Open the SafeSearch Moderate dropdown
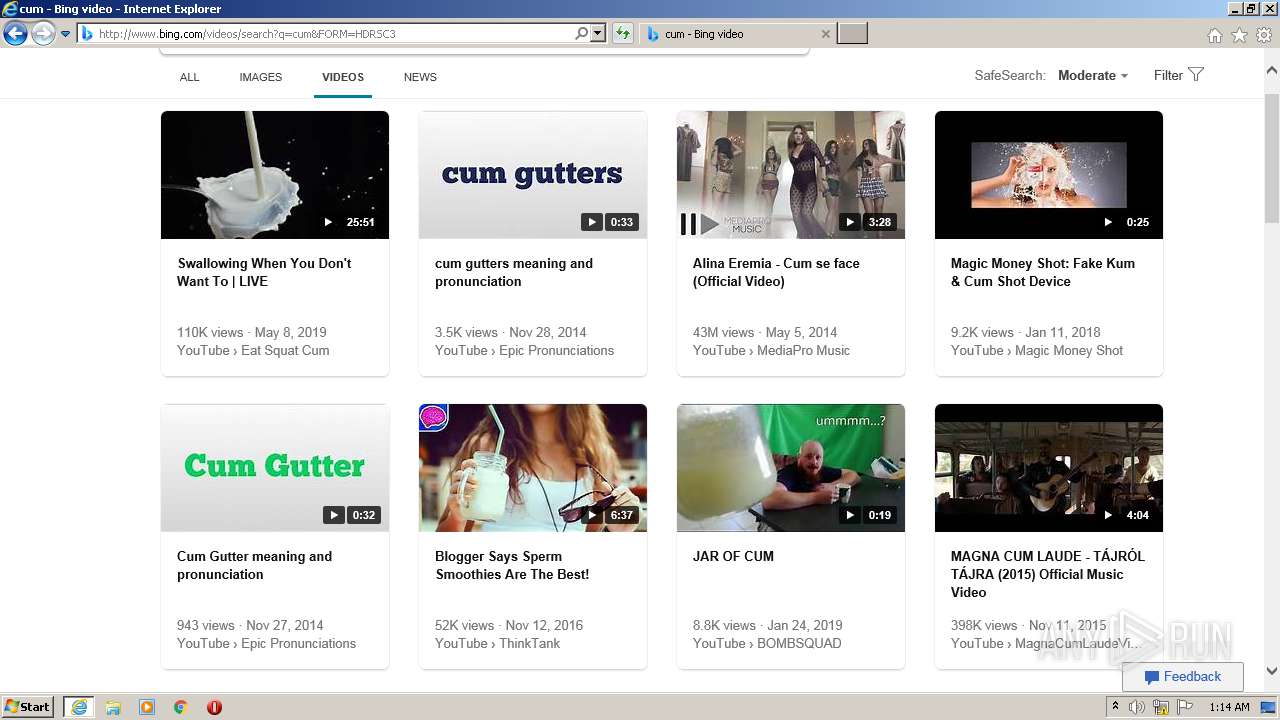 click(x=1093, y=75)
